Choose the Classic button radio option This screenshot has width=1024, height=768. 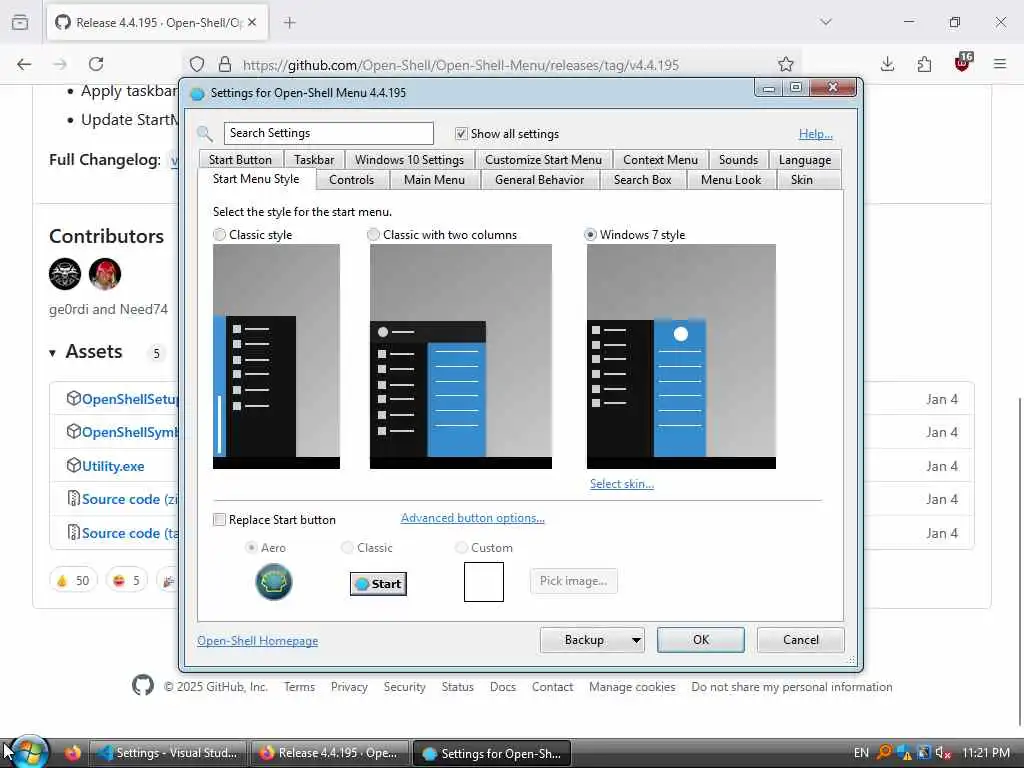[347, 547]
